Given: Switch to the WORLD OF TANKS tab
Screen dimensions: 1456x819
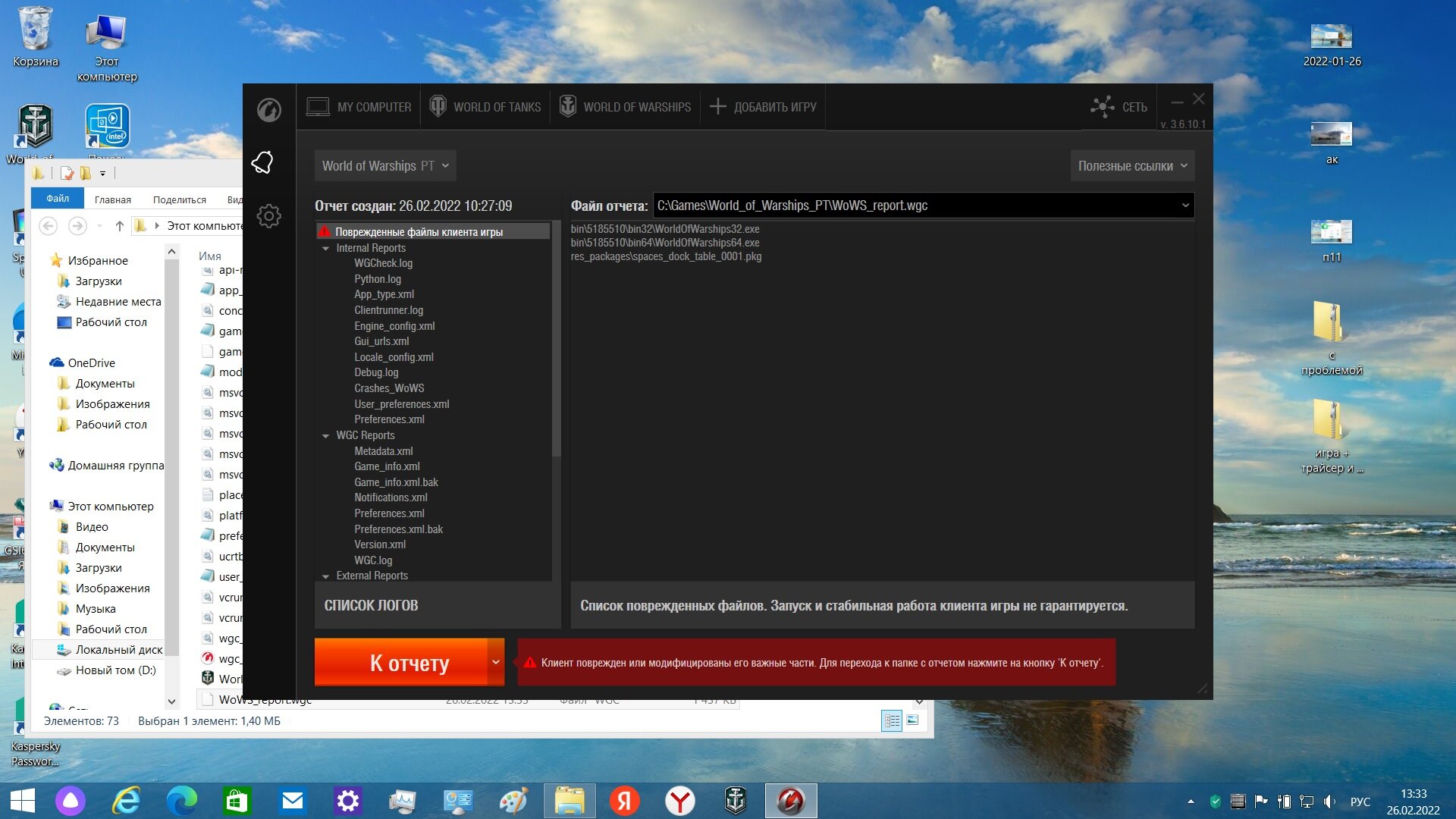Looking at the screenshot, I should 485,107.
